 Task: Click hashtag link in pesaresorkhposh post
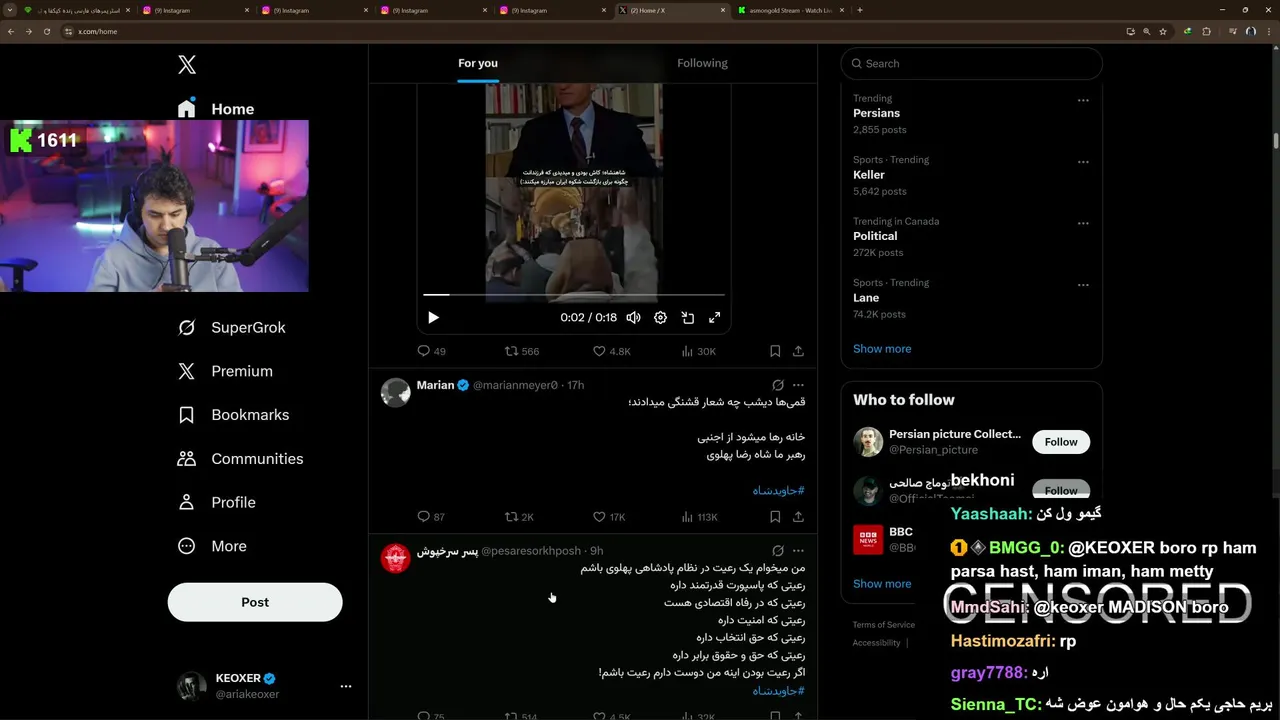(x=779, y=691)
